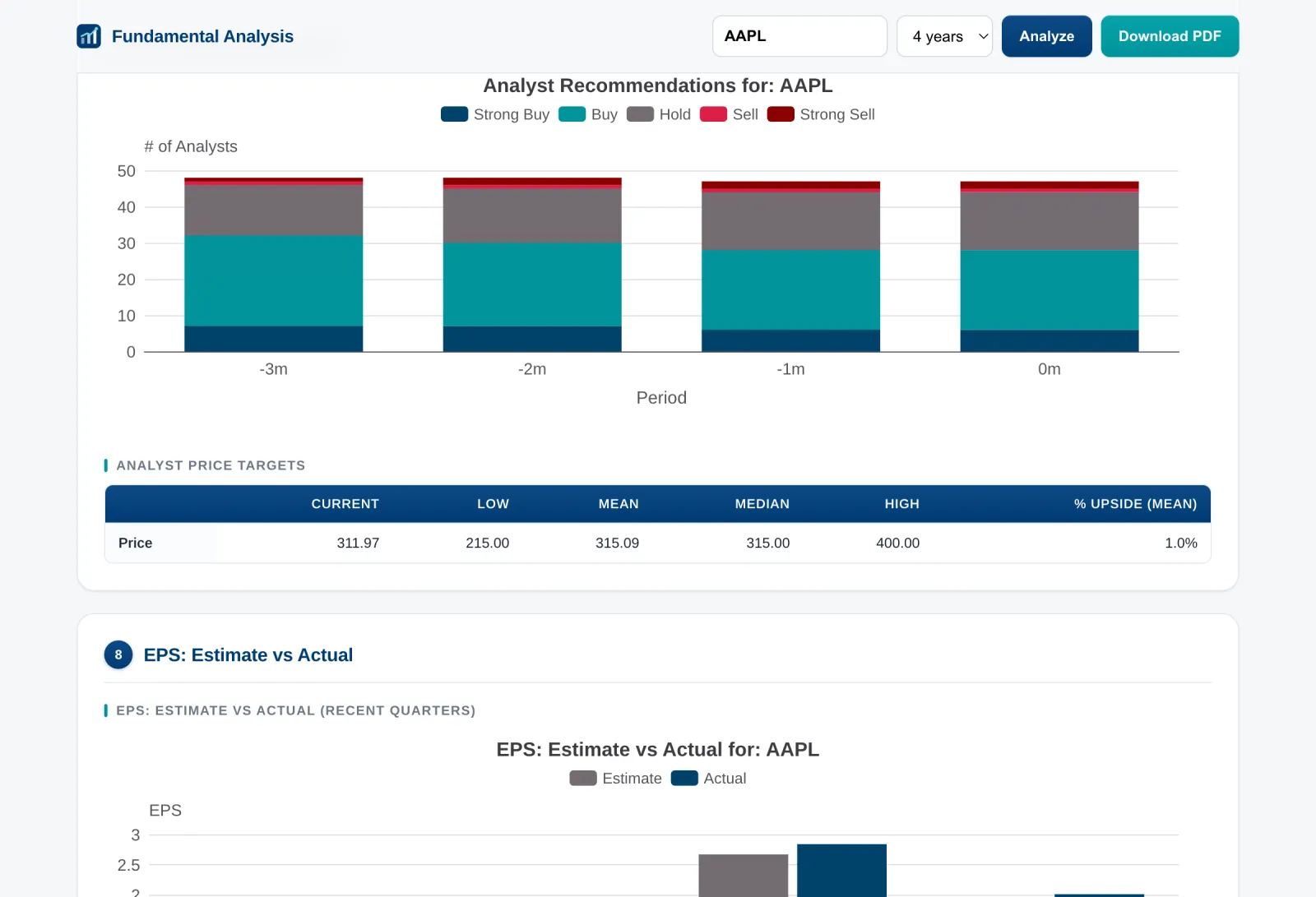The width and height of the screenshot is (1316, 897).
Task: Click the EPS: Estimate vs Actual for: AAPL title
Action: pos(658,749)
